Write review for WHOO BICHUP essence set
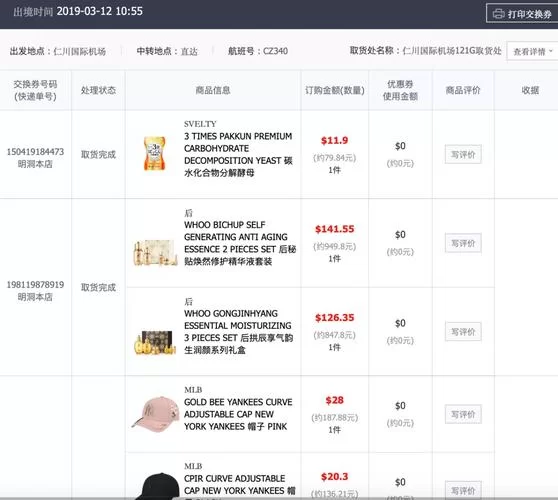Screen dimensions: 558x500 tap(463, 243)
